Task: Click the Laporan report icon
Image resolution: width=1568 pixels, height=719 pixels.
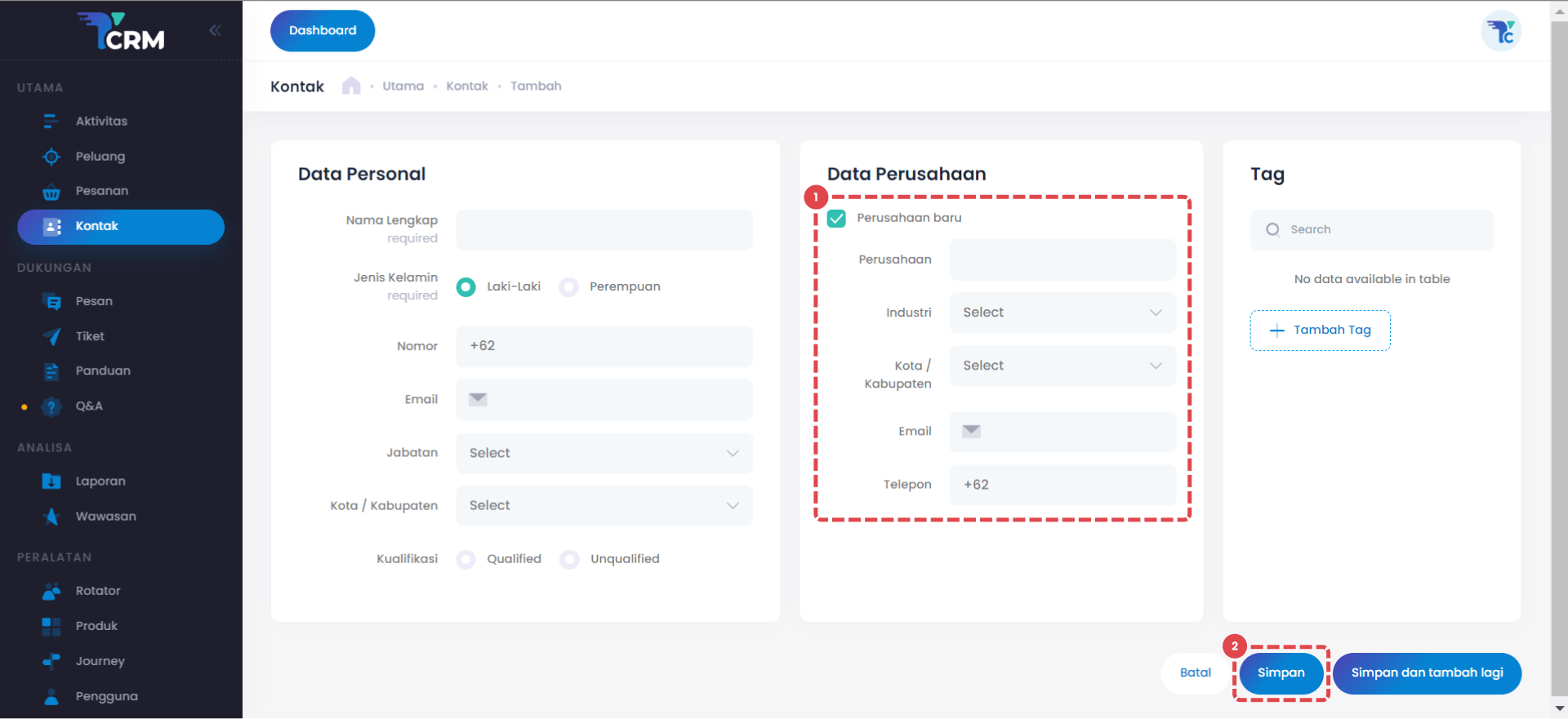Action: [51, 482]
